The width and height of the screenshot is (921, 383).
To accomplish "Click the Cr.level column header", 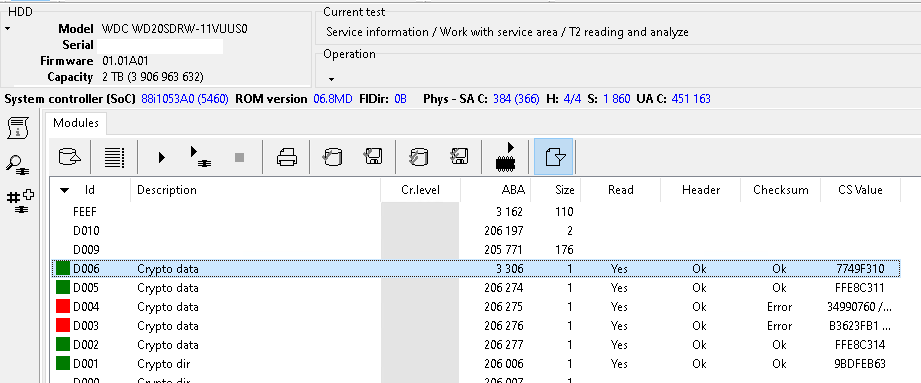I will coord(421,190).
